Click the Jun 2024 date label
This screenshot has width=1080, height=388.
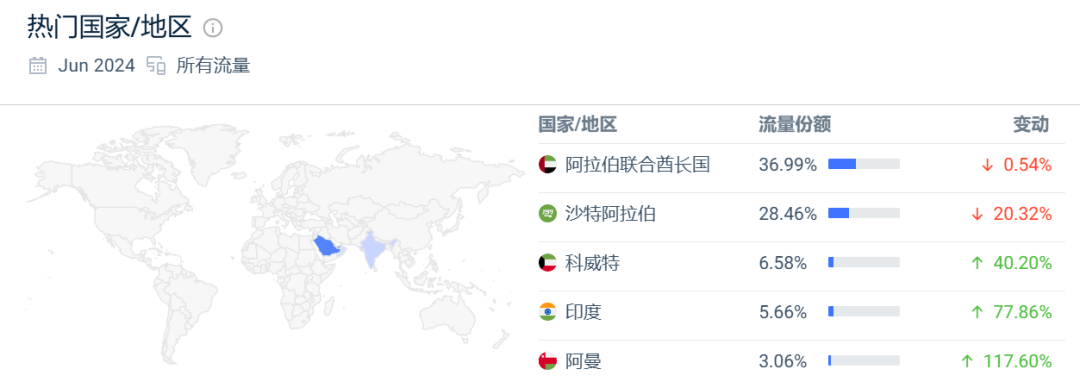tap(96, 66)
